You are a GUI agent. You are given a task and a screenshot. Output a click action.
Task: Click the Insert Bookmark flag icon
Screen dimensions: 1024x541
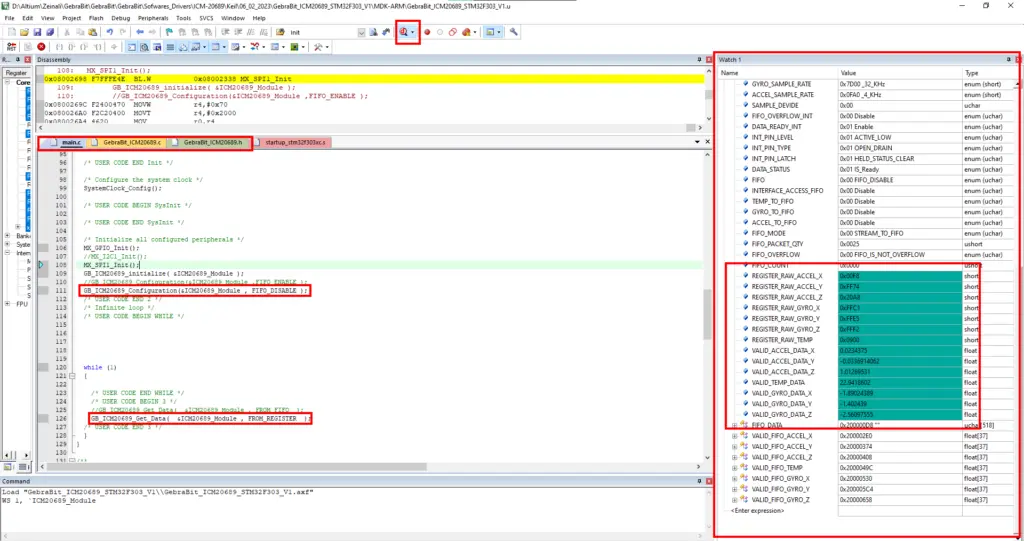pyautogui.click(x=168, y=32)
